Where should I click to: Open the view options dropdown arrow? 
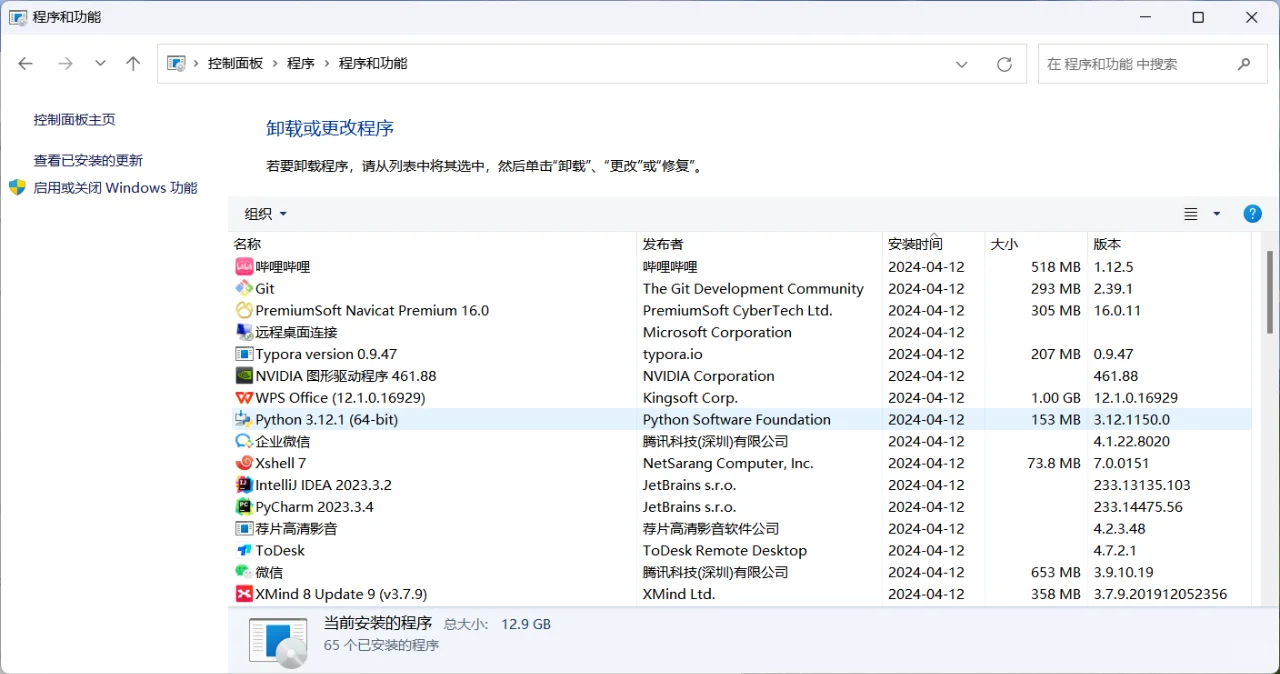[x=1217, y=214]
